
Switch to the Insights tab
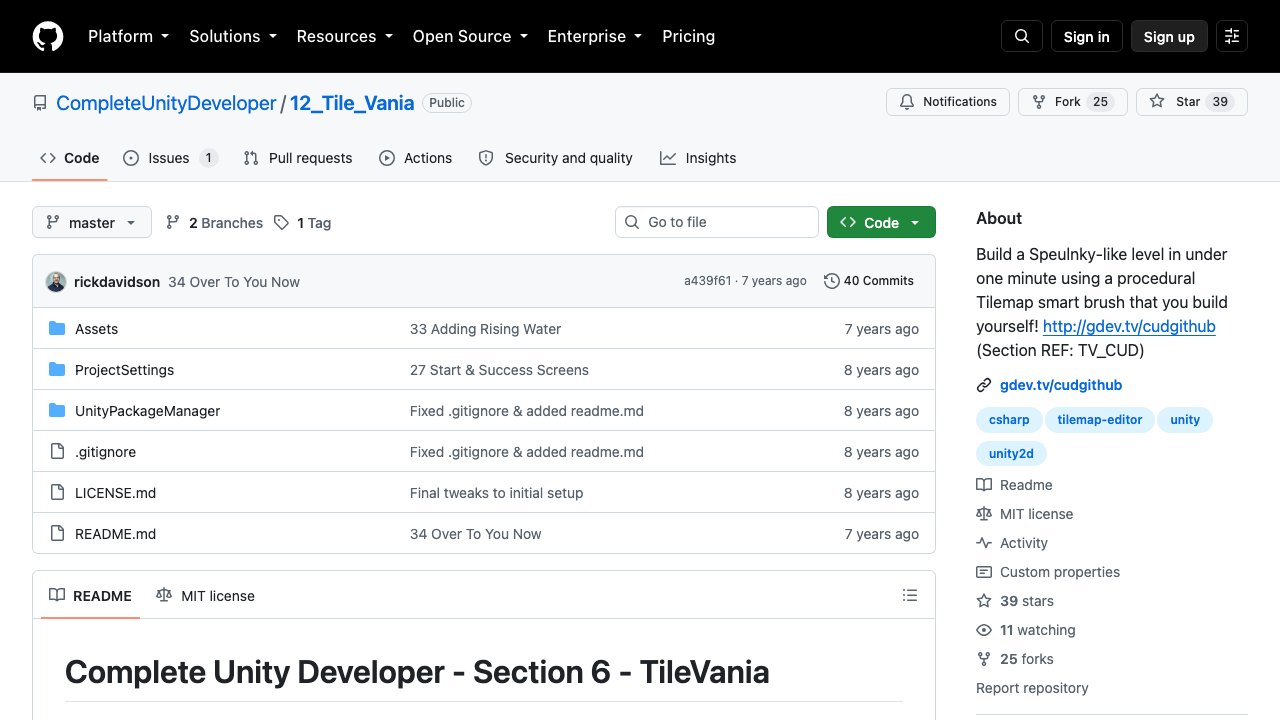tap(698, 158)
